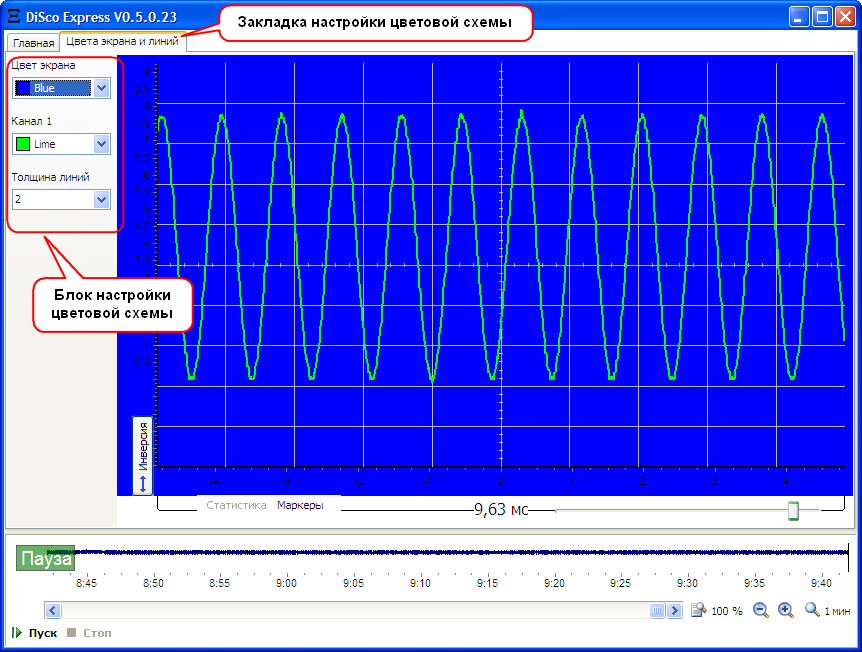Viewport: 862px width, 652px height.
Task: Expand the Толщина линий dropdown
Action: pyautogui.click(x=101, y=199)
